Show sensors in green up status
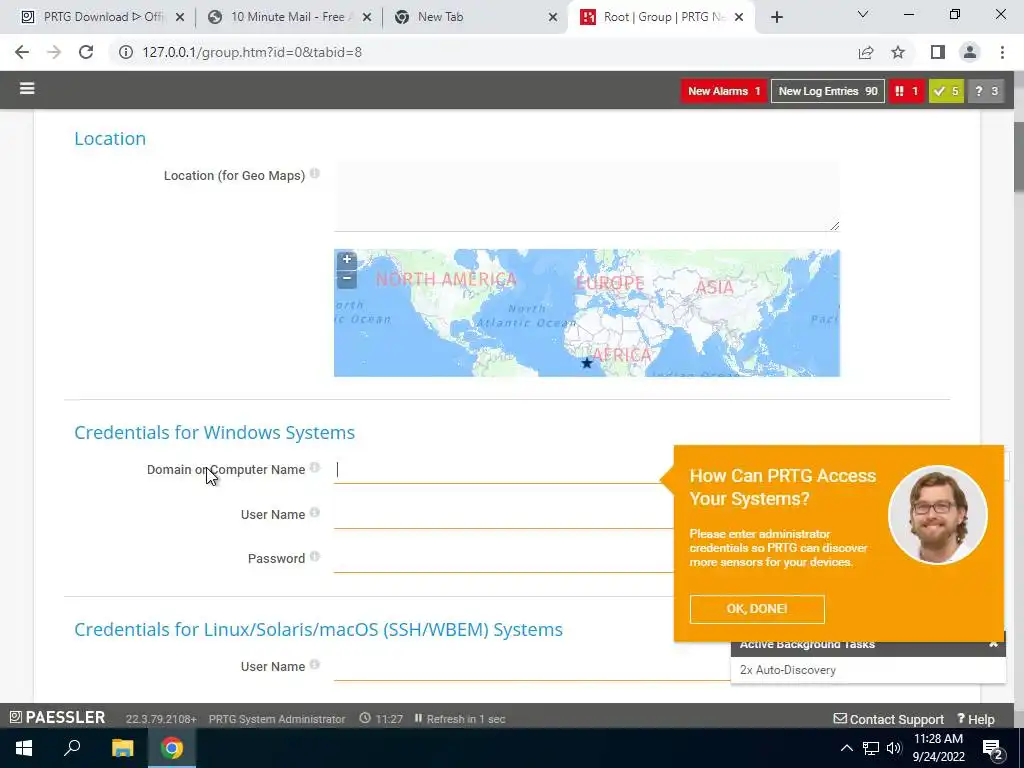This screenshot has width=1024, height=768. pos(946,91)
